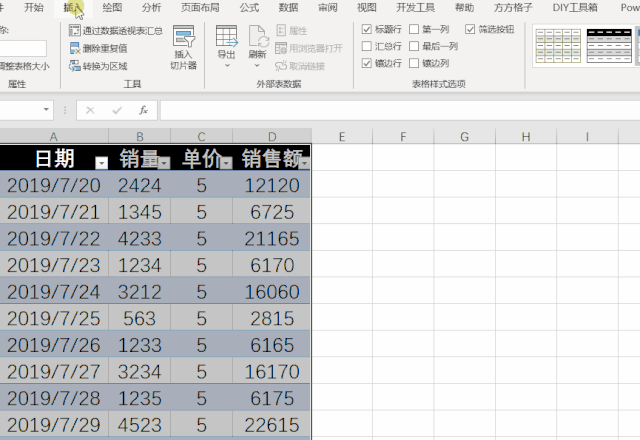The image size is (640, 440).
Task: Open the 公式 (Formulas) ribbon tab
Action: click(x=249, y=7)
